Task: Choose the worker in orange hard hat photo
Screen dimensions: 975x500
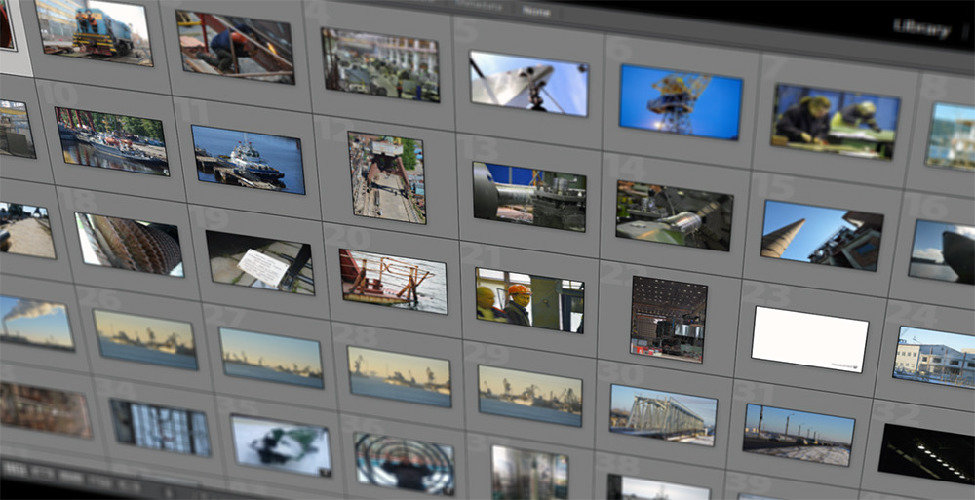Action: pyautogui.click(x=529, y=298)
